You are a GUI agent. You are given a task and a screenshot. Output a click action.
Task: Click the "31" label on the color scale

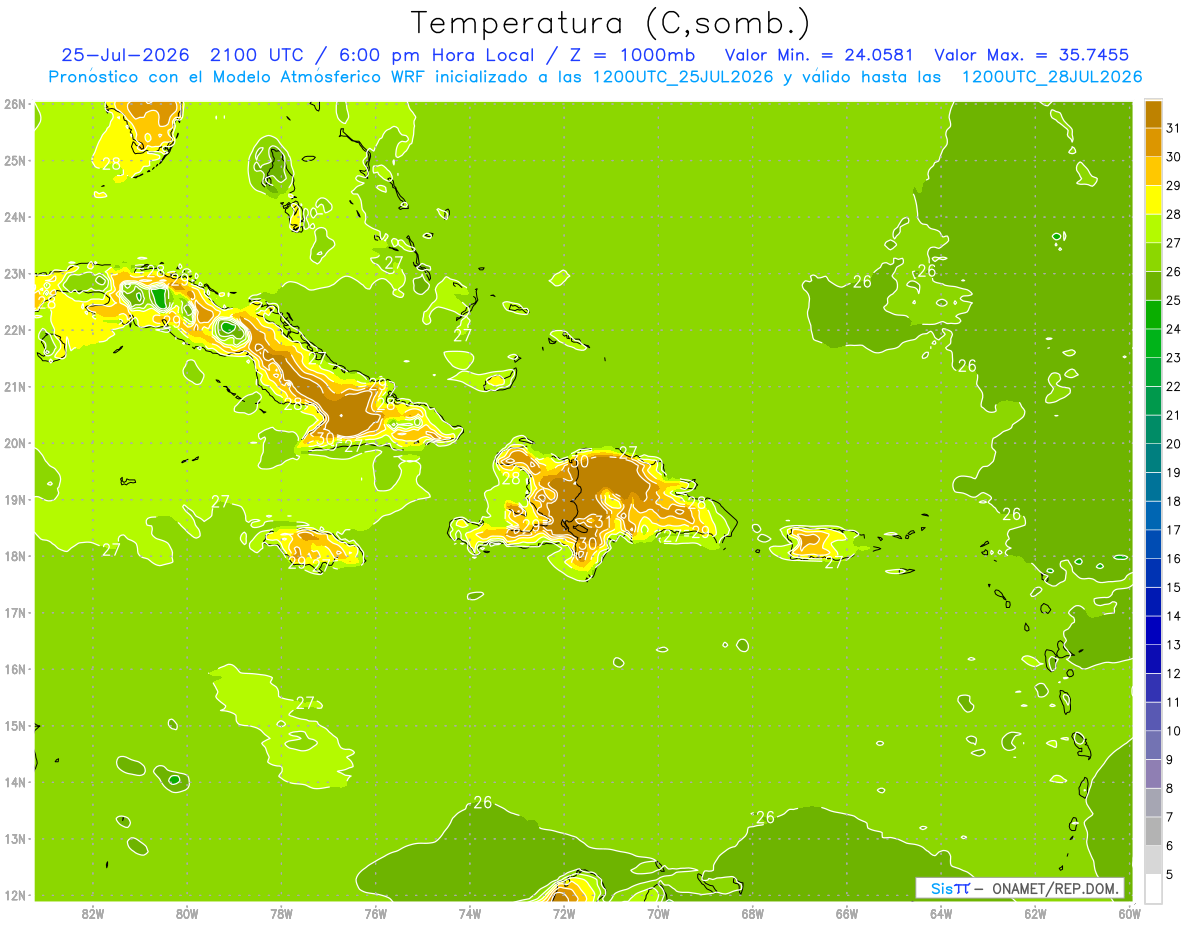1173,128
